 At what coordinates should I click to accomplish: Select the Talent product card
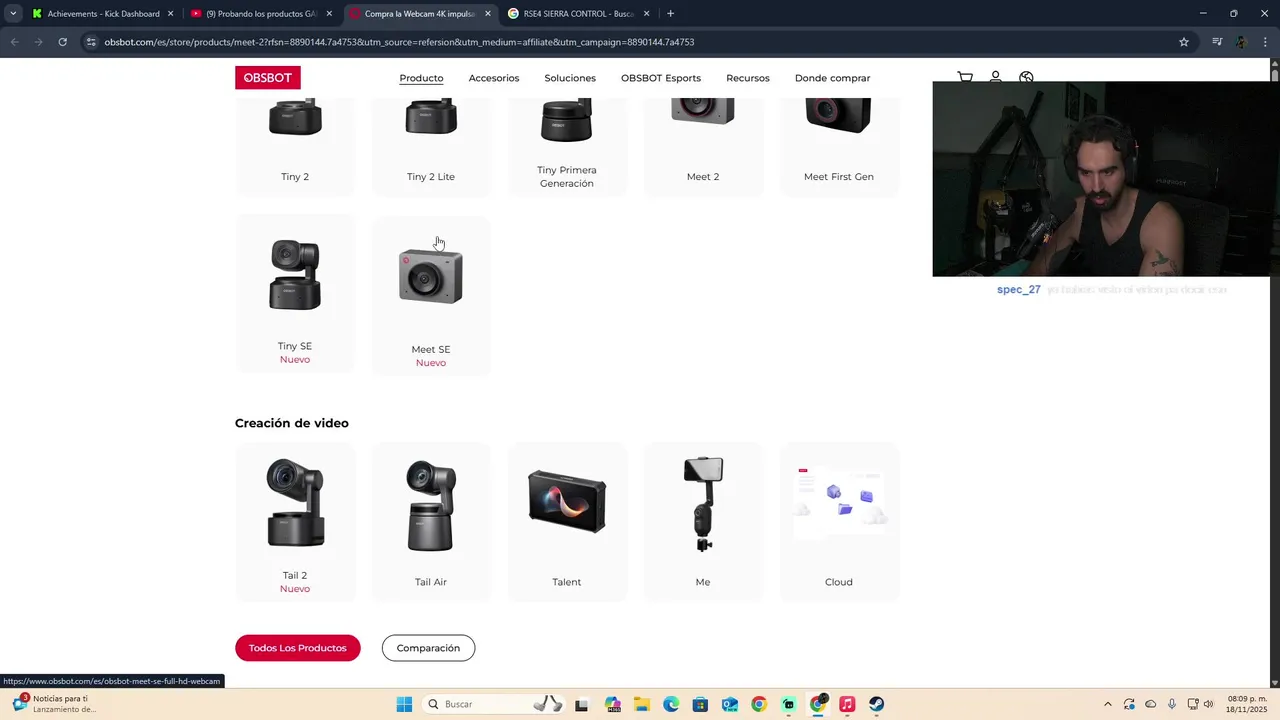pyautogui.click(x=567, y=522)
